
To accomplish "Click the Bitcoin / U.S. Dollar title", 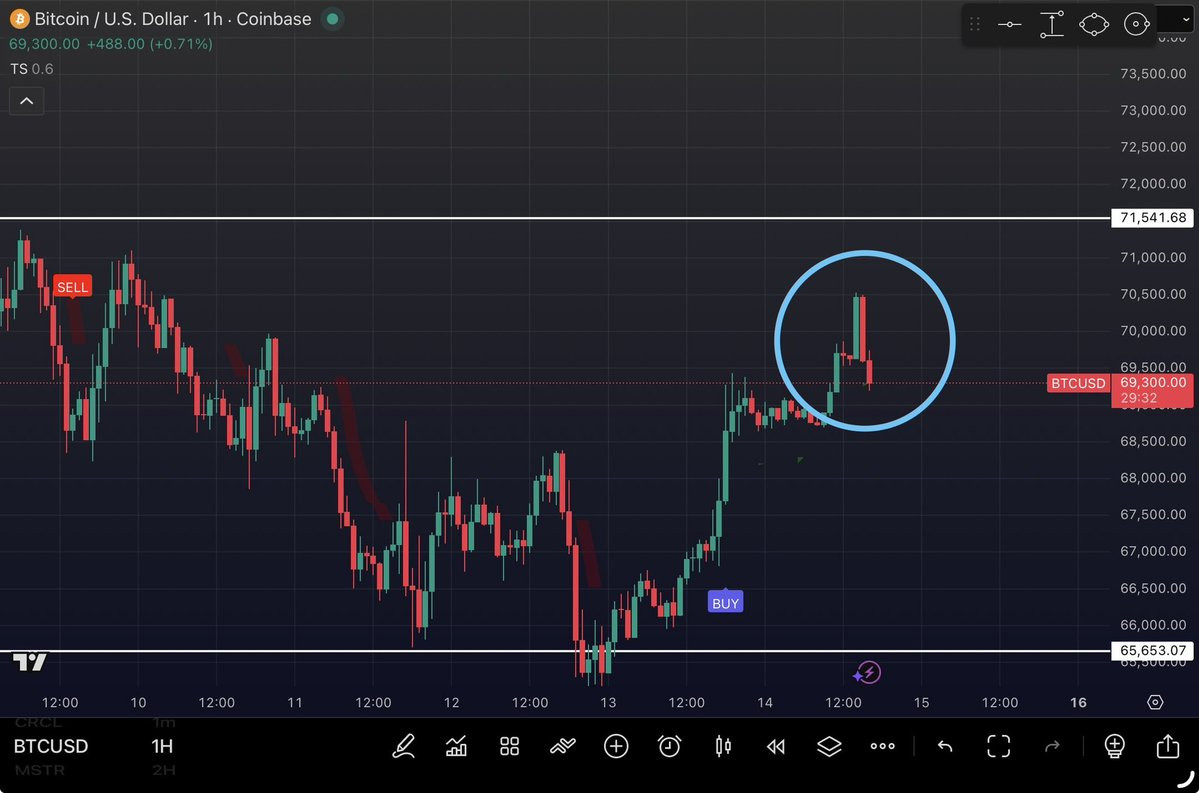I will [x=111, y=18].
